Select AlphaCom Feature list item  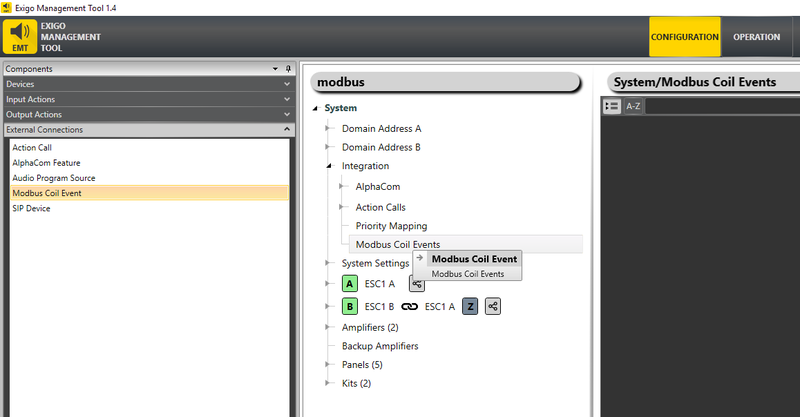click(x=46, y=163)
